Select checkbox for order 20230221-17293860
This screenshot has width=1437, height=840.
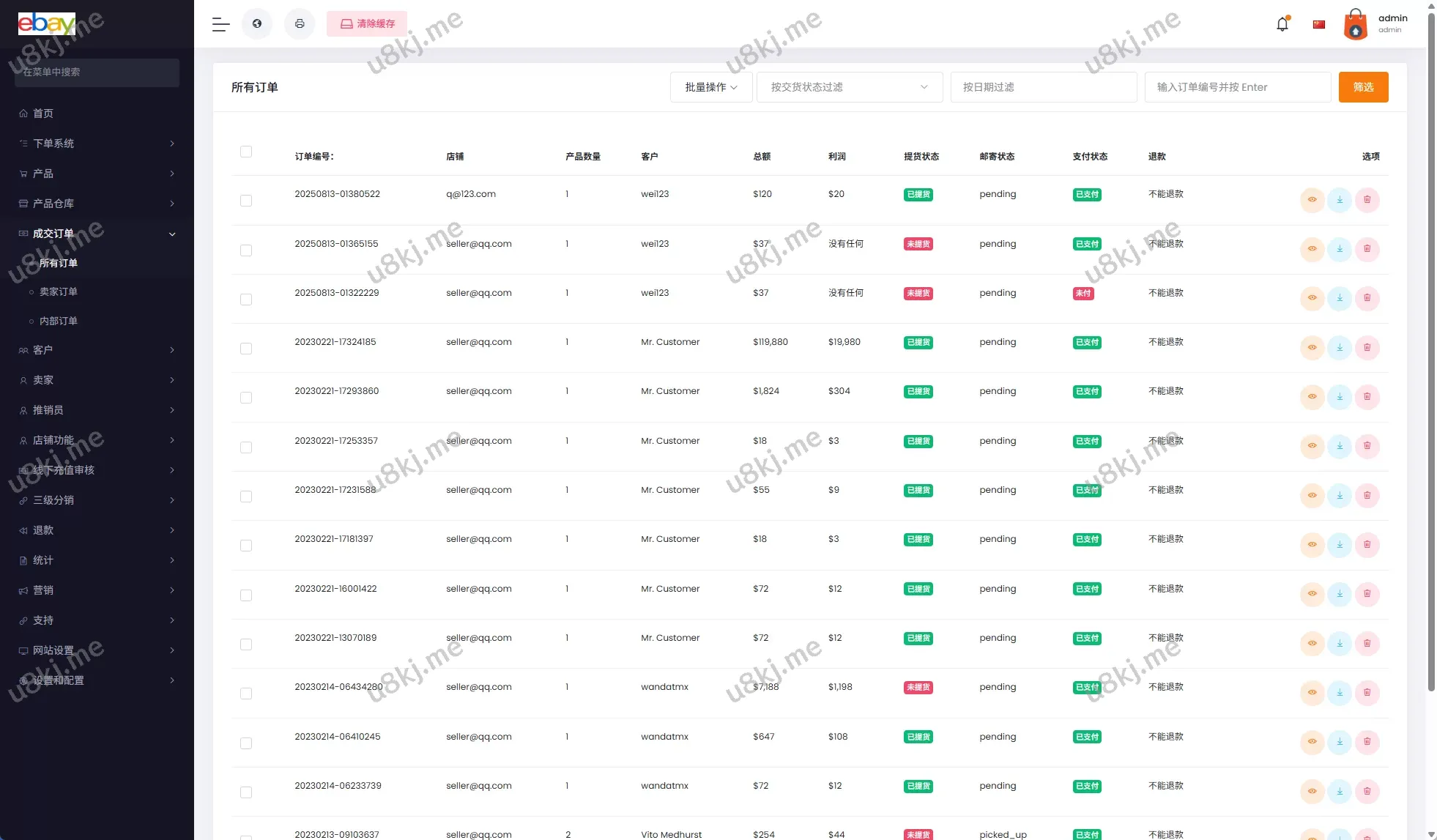click(246, 398)
